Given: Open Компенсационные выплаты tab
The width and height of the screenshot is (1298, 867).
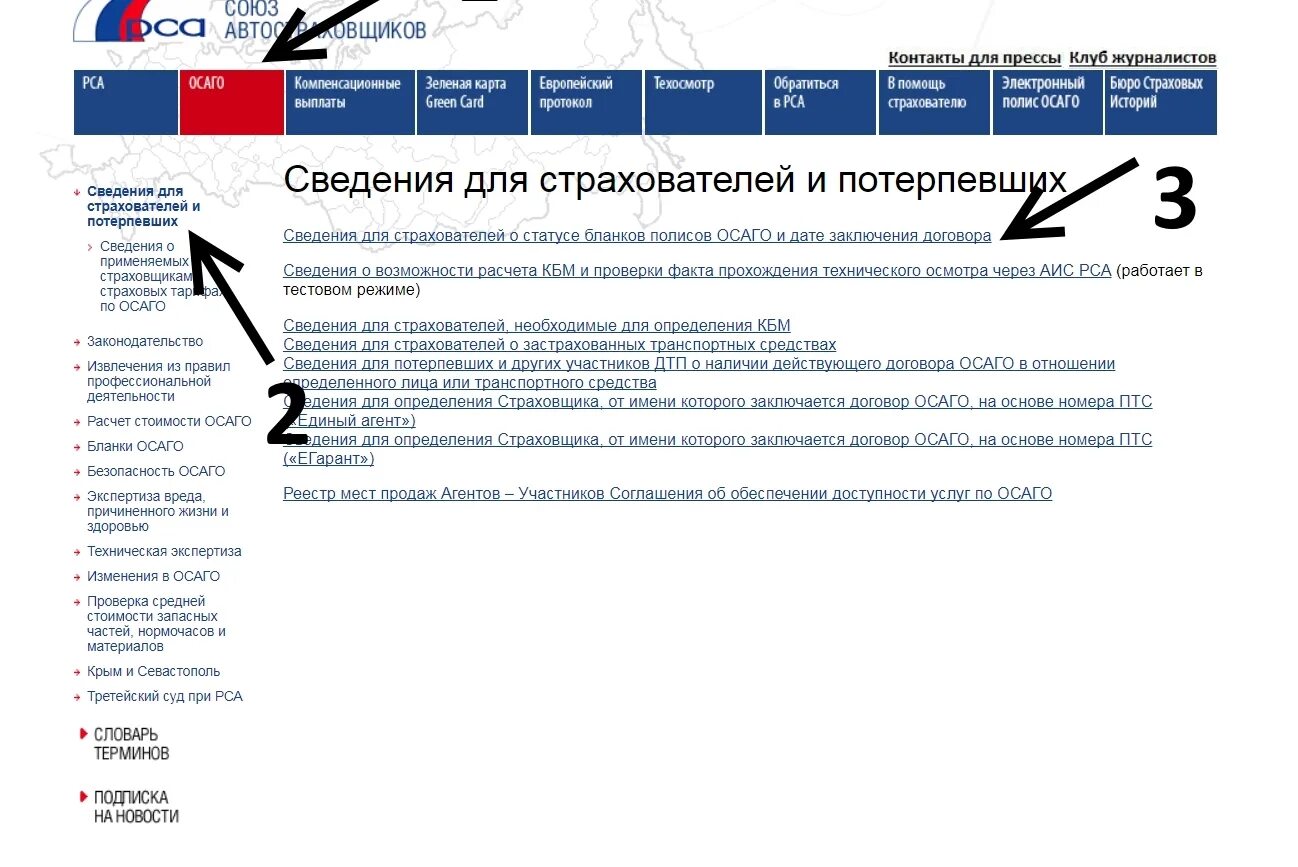Looking at the screenshot, I should click(x=350, y=102).
